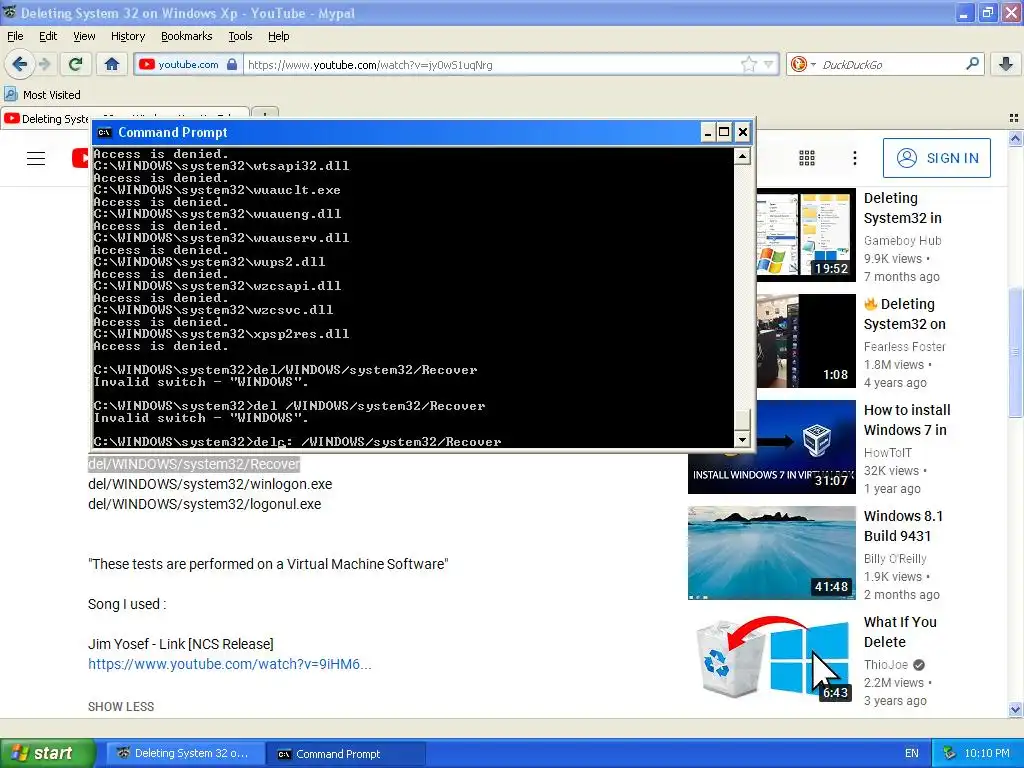The height and width of the screenshot is (768, 1024).
Task: Click the 10:10 PM clock
Action: click(987, 753)
